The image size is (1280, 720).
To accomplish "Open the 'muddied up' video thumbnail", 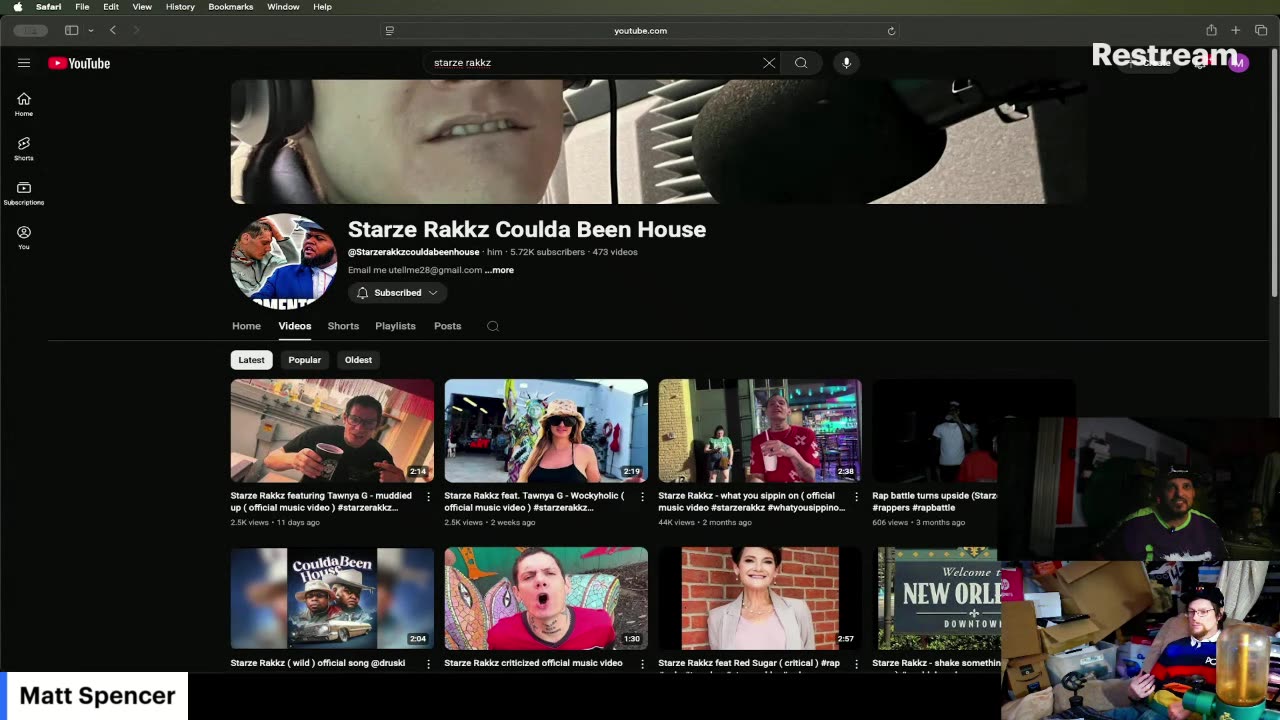I will pyautogui.click(x=332, y=431).
